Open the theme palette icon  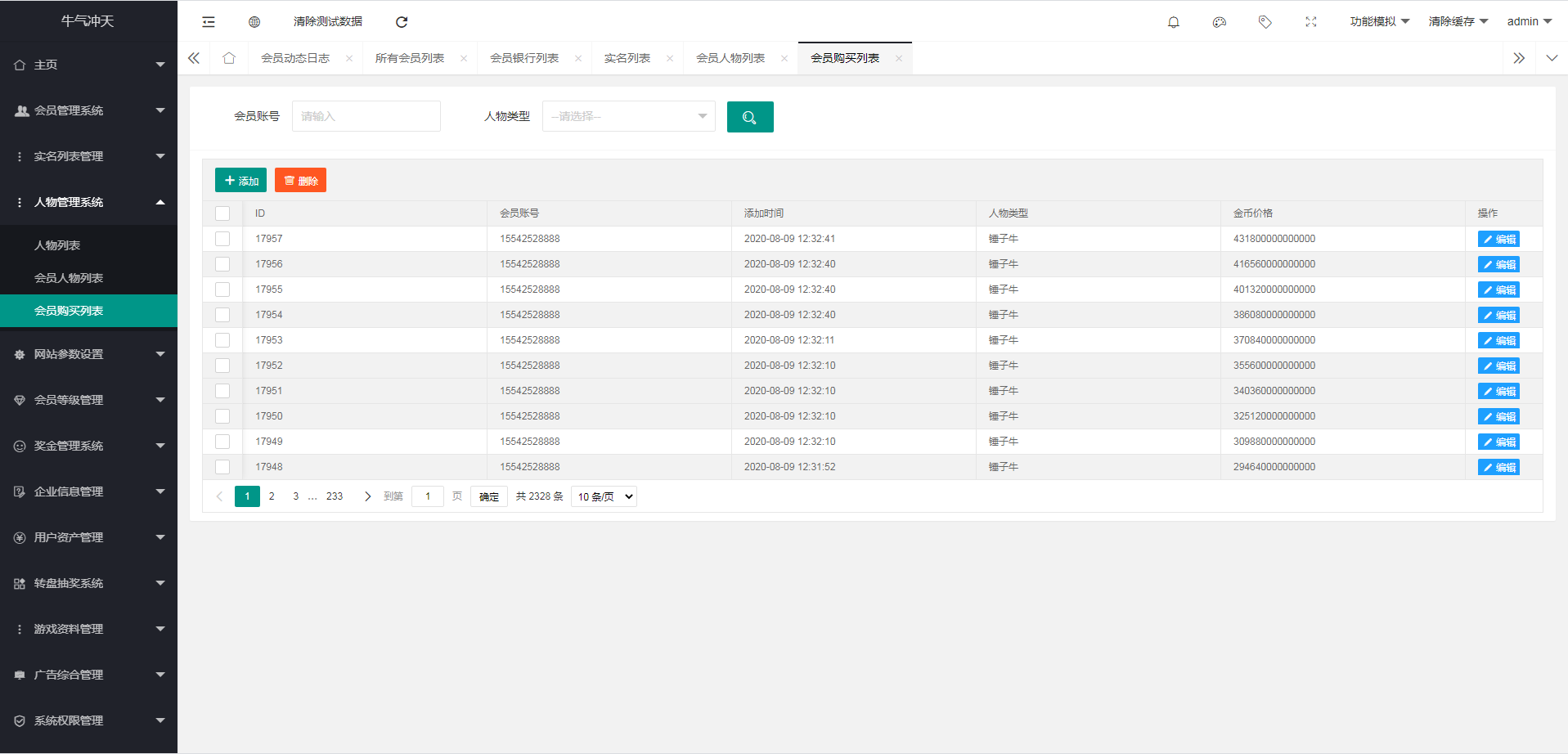click(x=1219, y=22)
